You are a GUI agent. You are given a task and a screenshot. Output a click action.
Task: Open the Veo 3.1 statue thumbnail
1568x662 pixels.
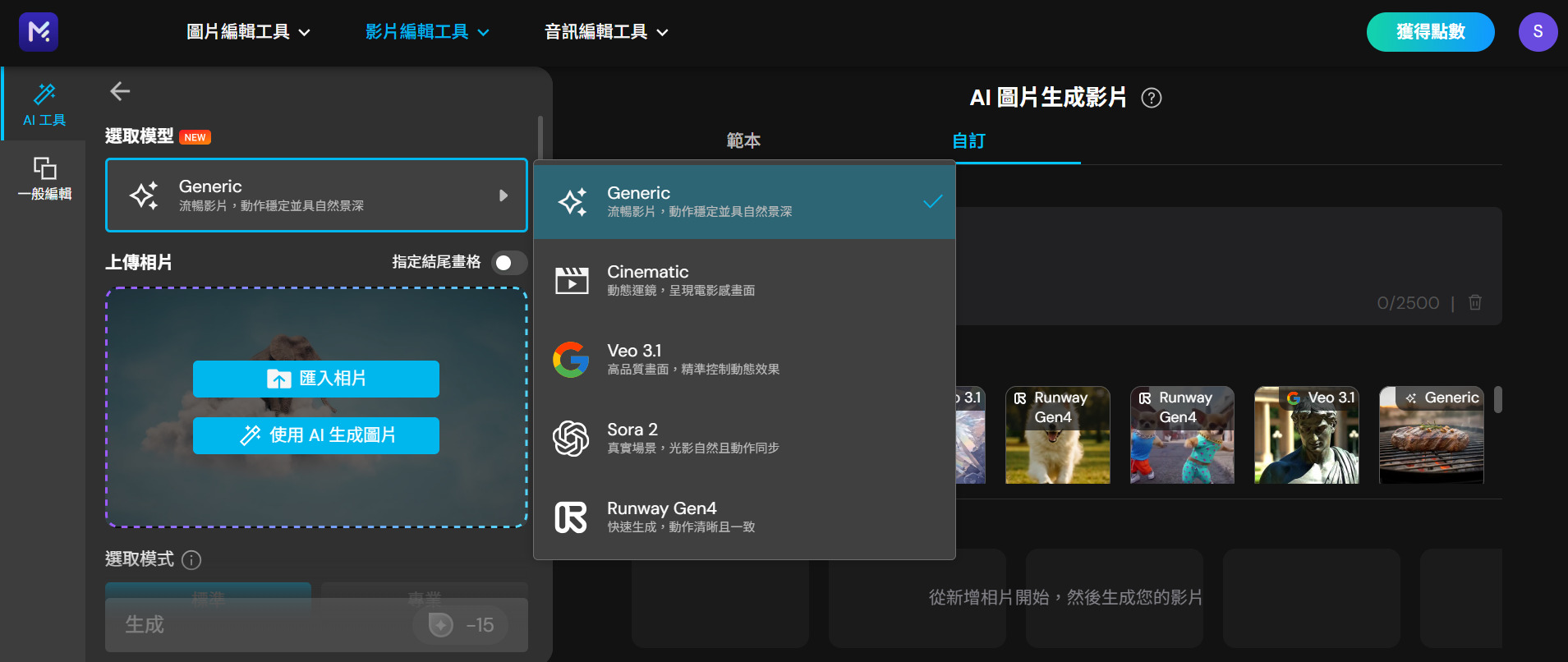(x=1307, y=435)
